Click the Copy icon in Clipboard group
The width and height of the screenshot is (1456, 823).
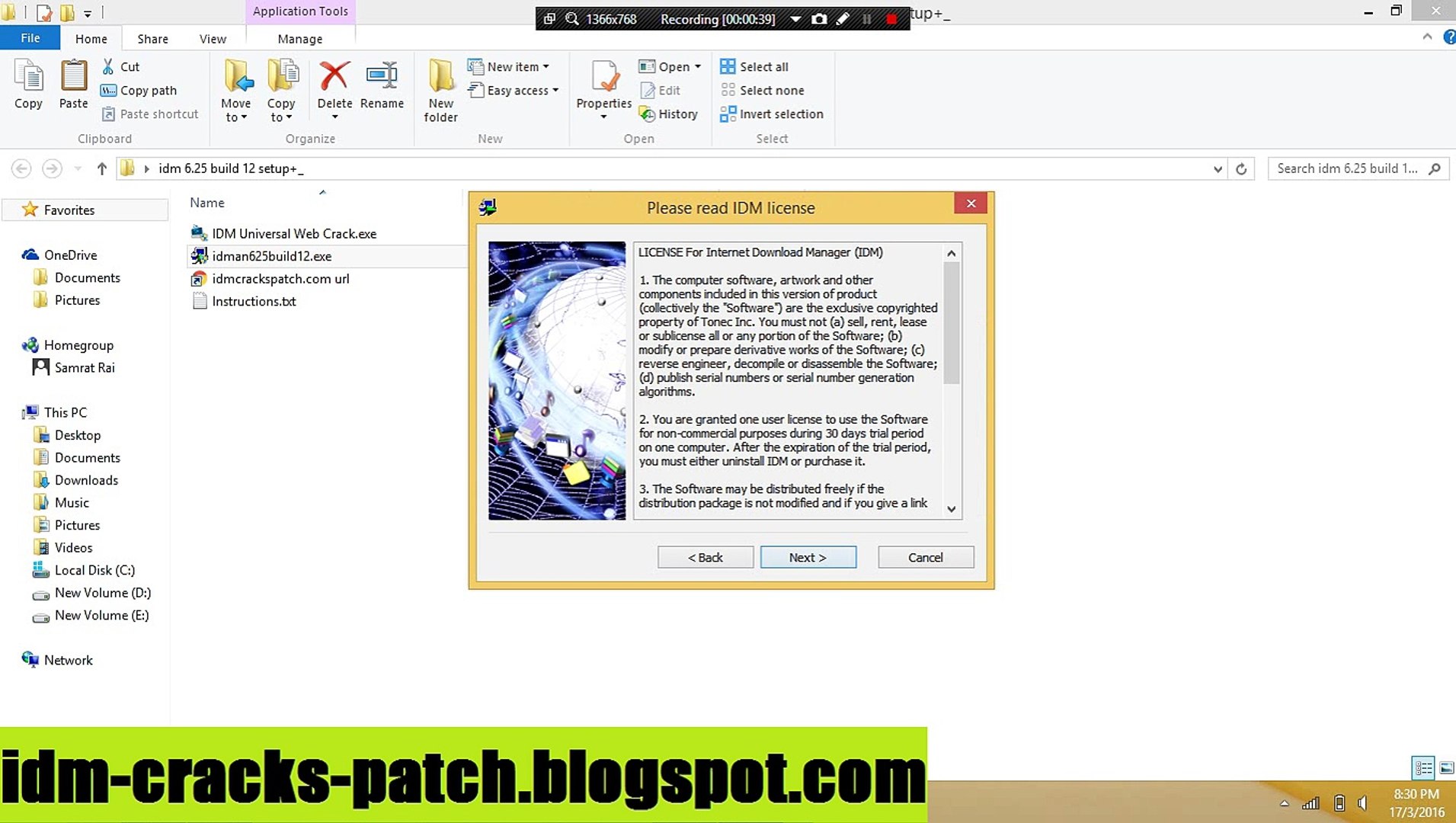point(28,84)
